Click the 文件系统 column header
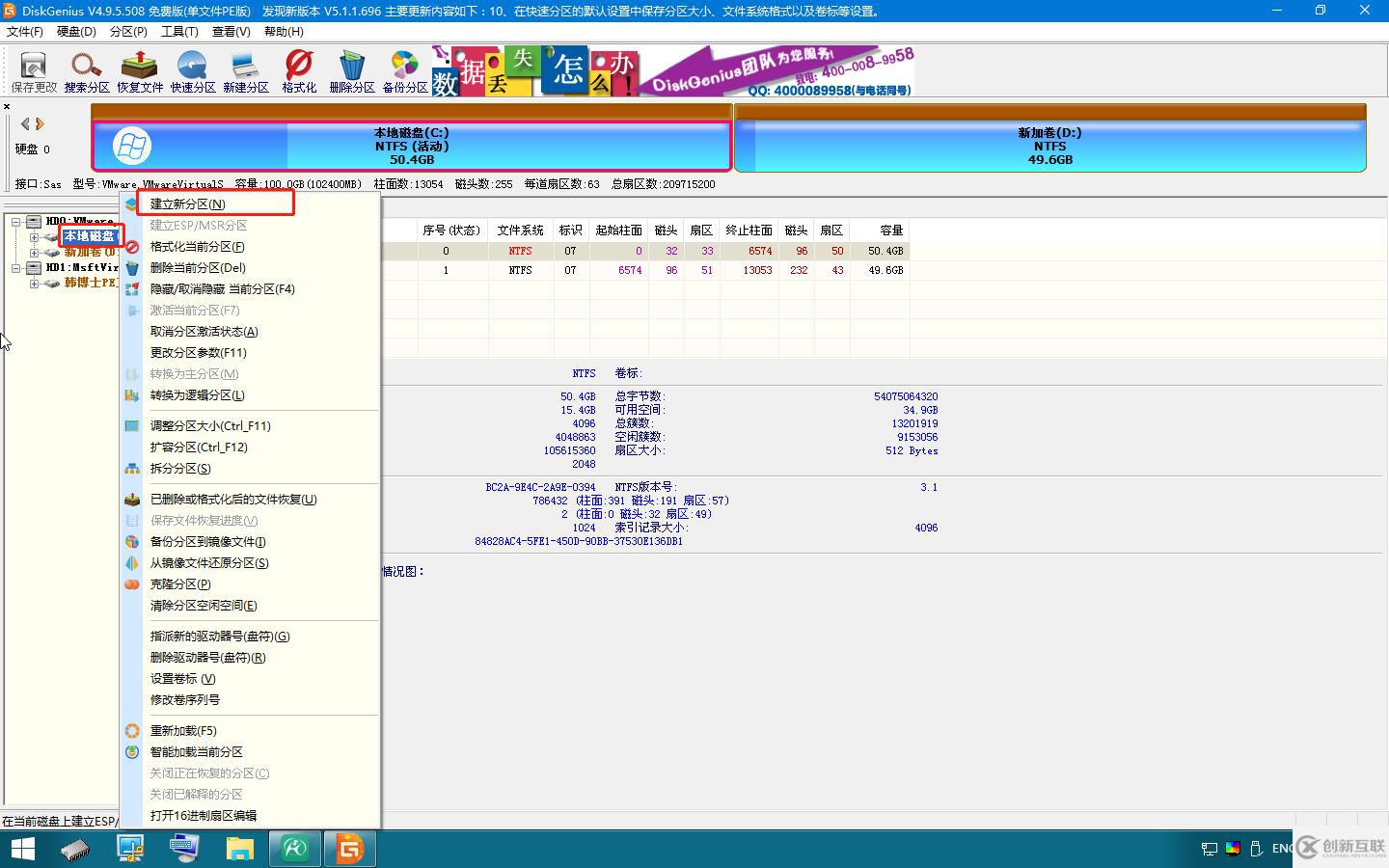 (x=521, y=231)
